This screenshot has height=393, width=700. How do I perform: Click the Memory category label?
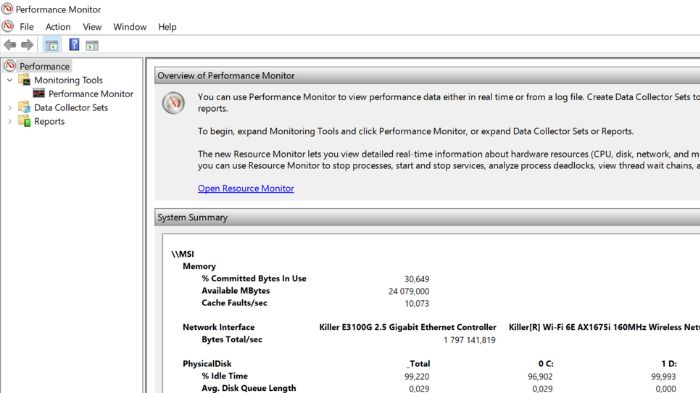coord(199,266)
